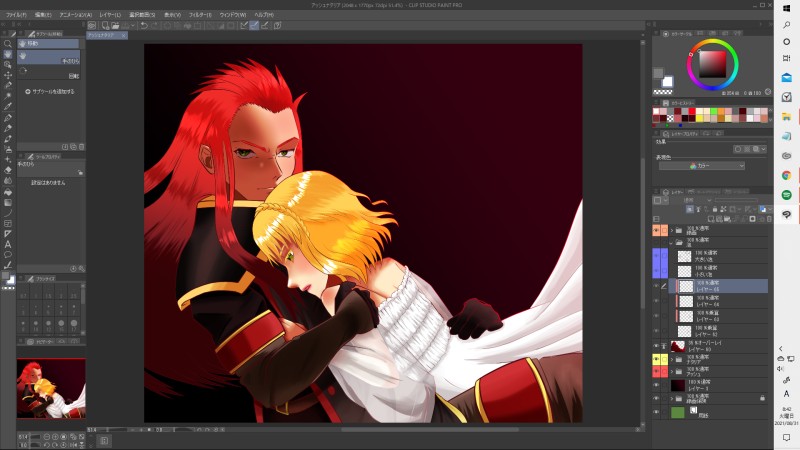Select the Text tool

click(x=8, y=244)
